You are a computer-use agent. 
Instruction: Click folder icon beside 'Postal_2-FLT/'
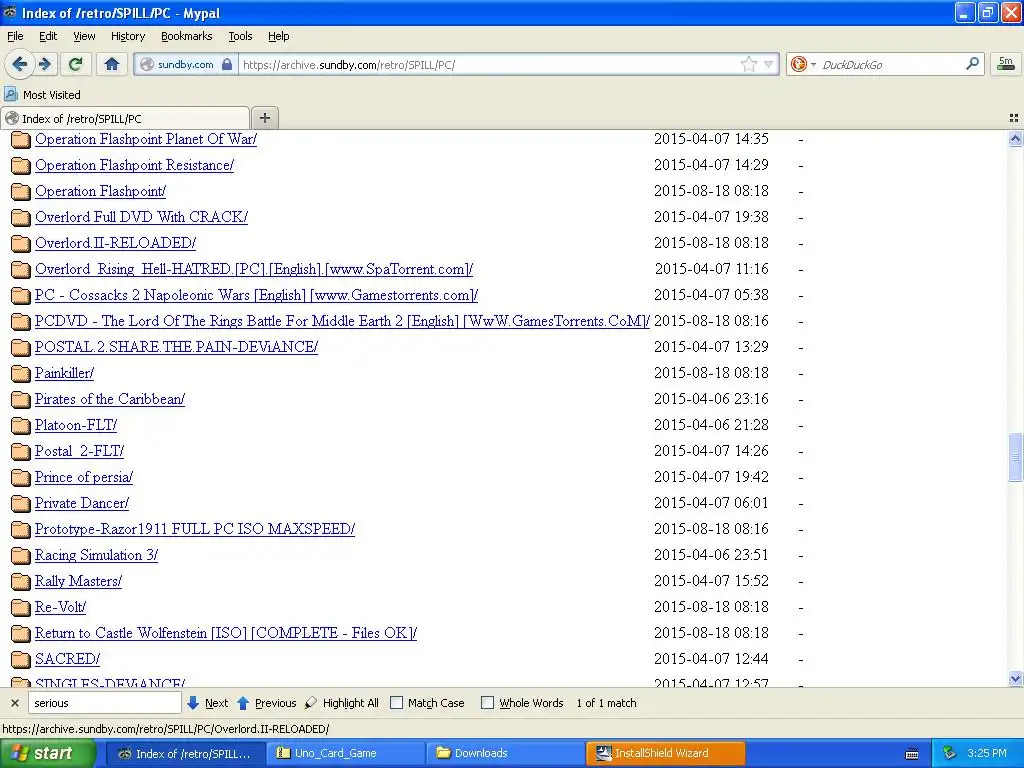coord(21,451)
